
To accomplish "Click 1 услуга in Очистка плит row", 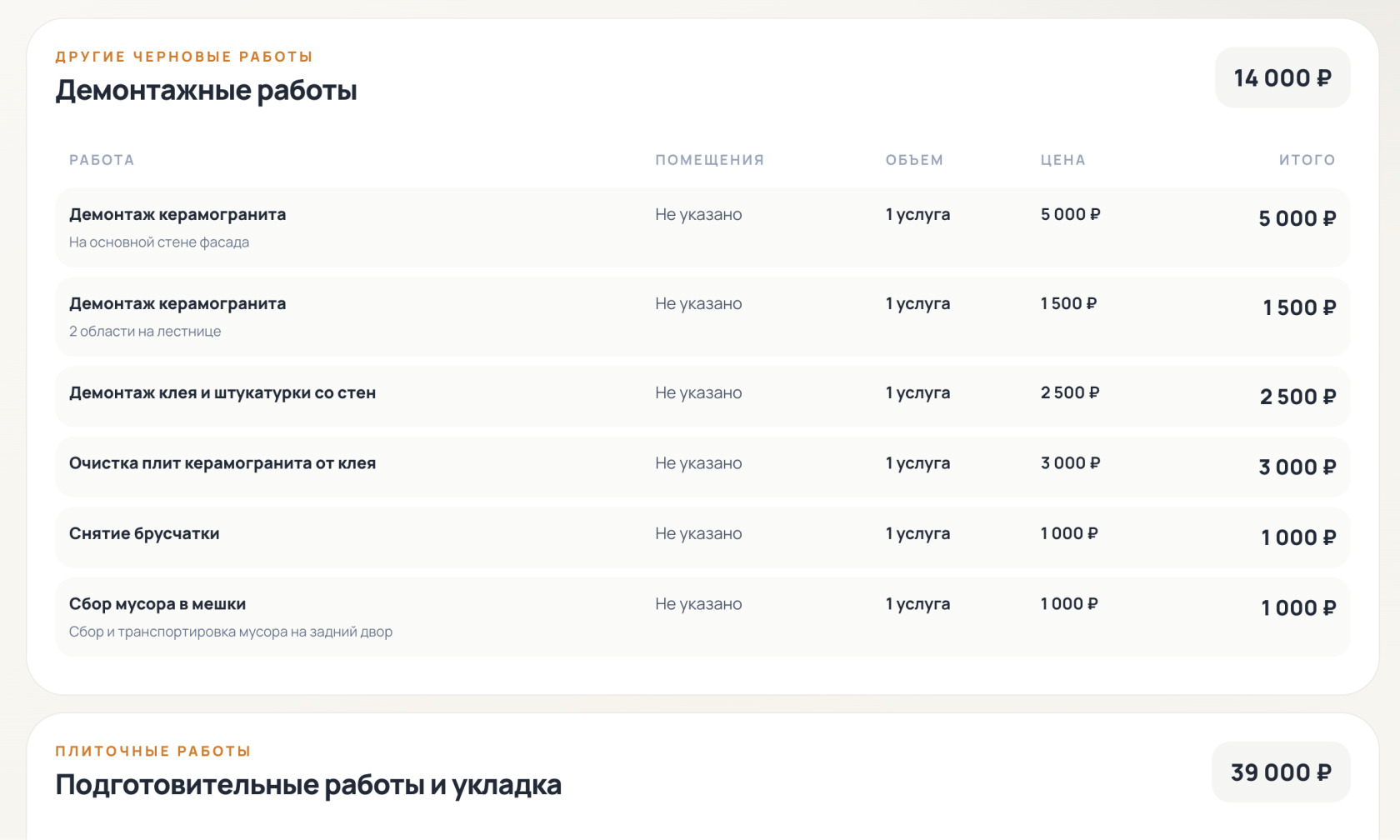I will (x=917, y=463).
